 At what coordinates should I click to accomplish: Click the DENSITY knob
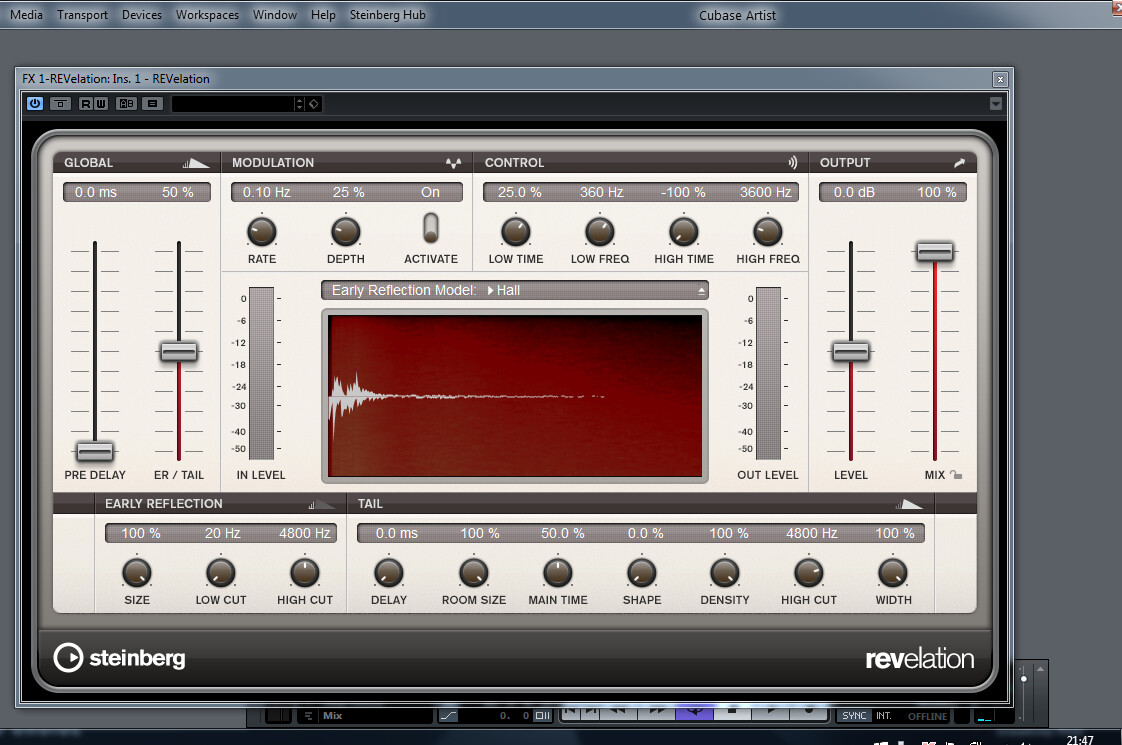pos(725,573)
